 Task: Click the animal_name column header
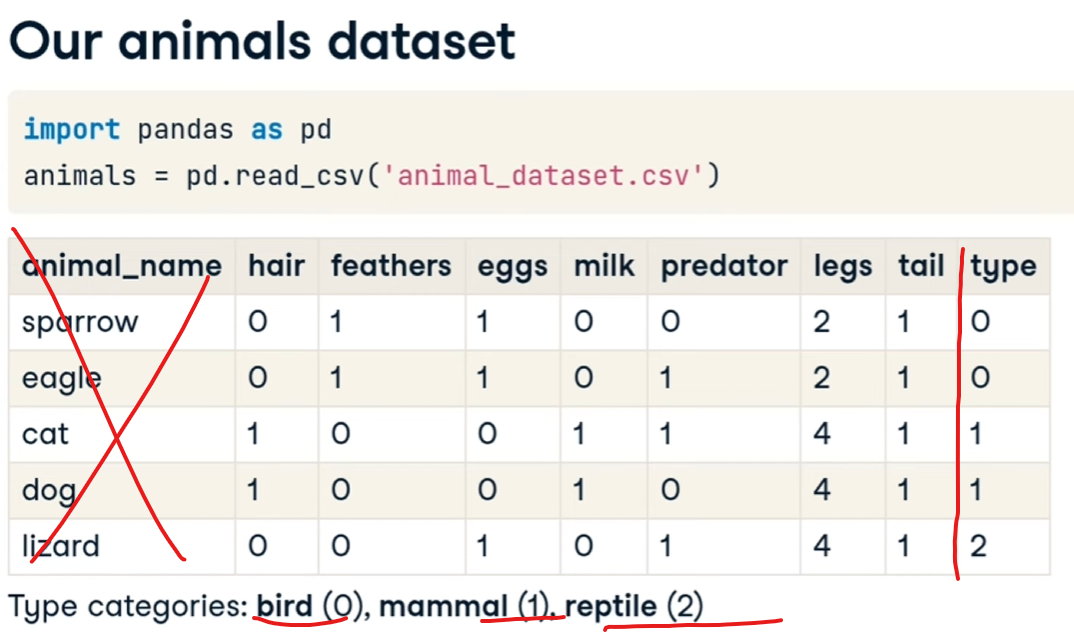(121, 266)
